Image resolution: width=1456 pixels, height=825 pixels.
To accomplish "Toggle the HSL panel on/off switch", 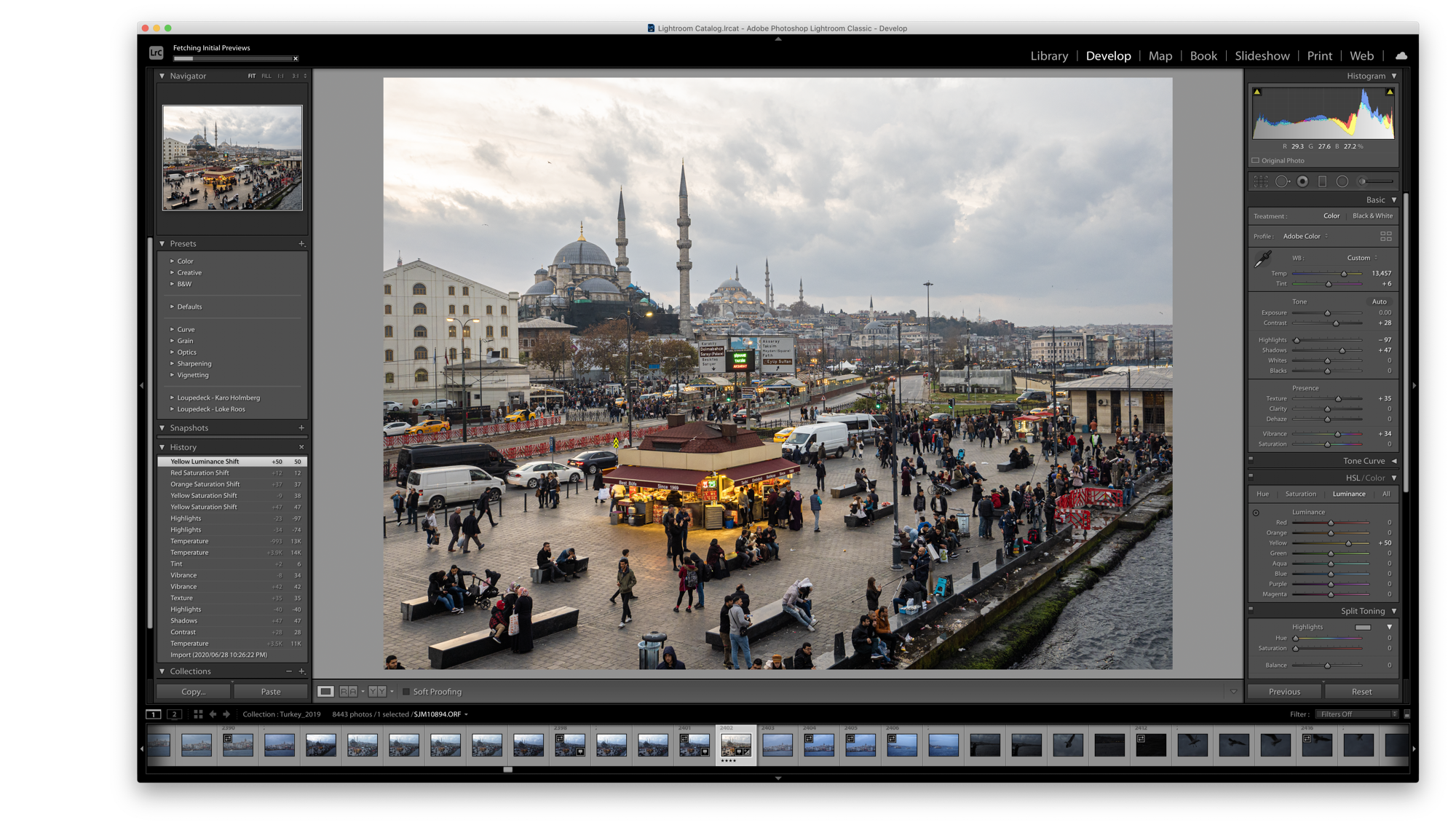I will 1251,476.
